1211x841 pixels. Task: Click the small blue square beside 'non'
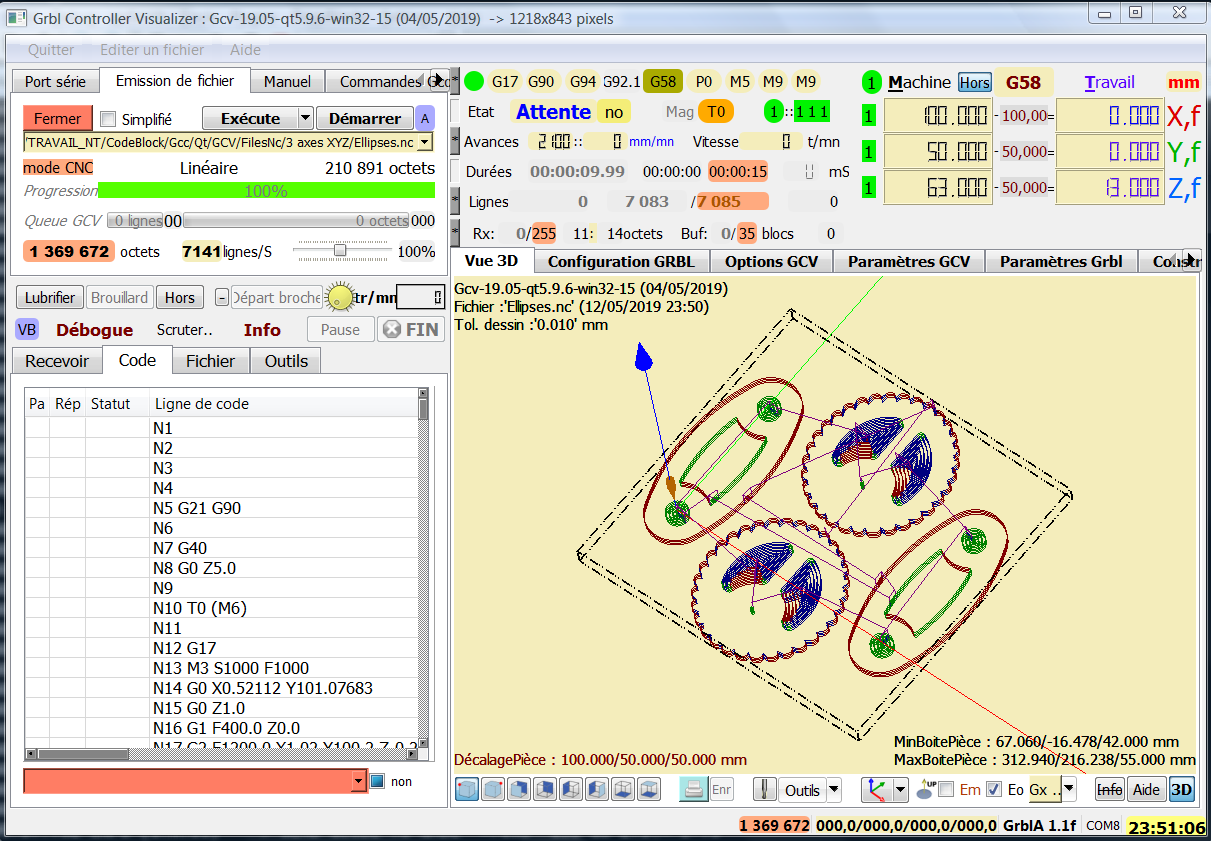click(377, 782)
